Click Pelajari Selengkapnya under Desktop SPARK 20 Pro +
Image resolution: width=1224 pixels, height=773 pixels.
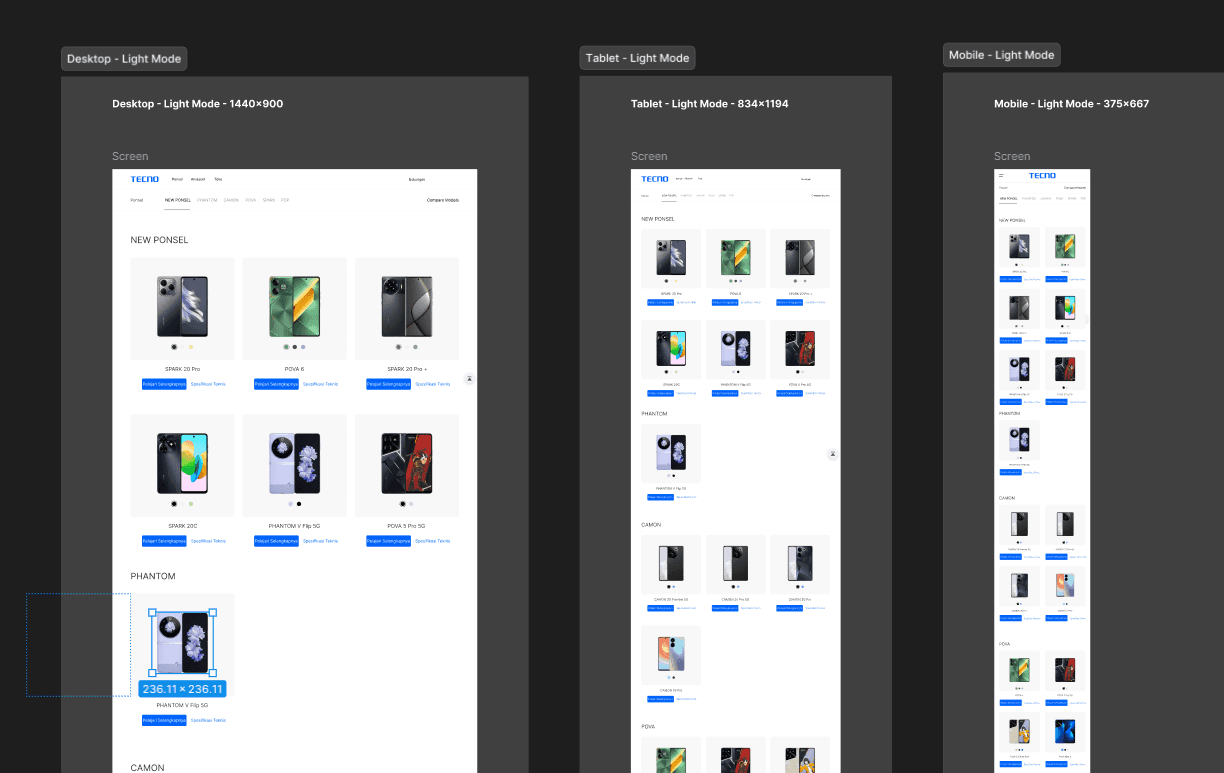click(388, 384)
